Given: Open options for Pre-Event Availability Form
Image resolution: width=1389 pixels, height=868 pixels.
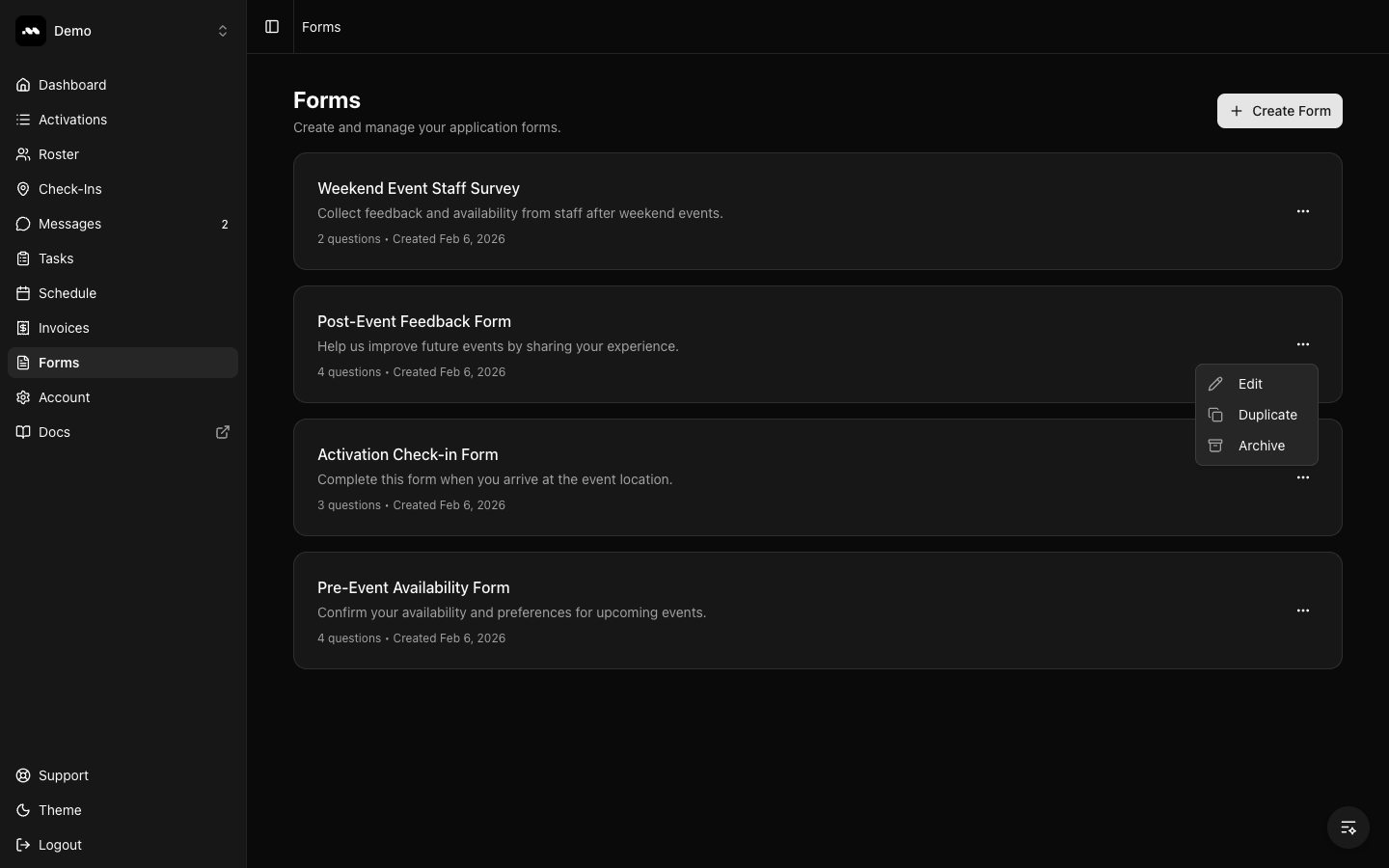Looking at the screenshot, I should point(1302,610).
